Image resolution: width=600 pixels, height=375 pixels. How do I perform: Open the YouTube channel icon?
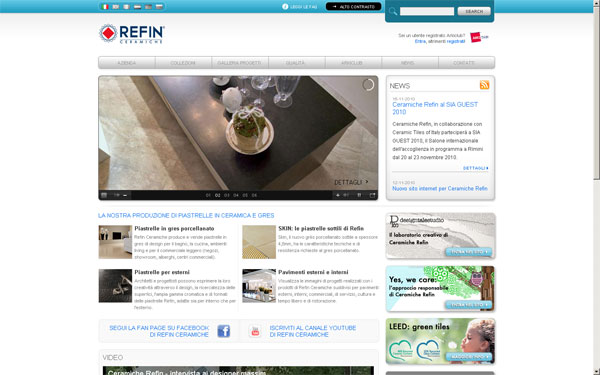pos(255,331)
